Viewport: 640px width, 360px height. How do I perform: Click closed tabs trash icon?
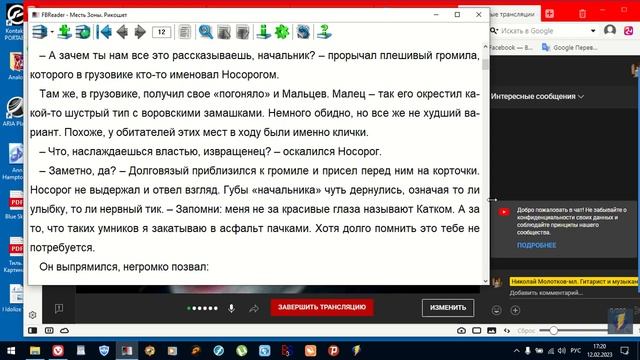tap(582, 14)
